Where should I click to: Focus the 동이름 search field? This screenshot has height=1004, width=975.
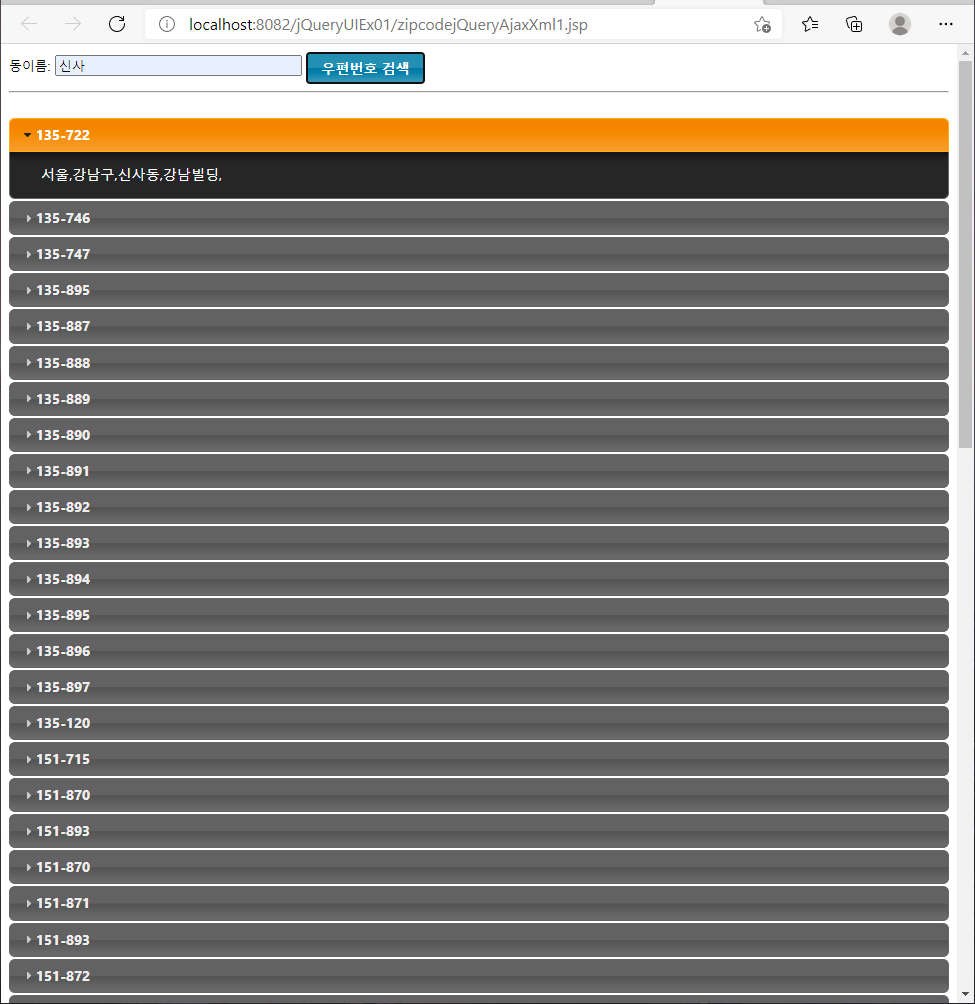[x=178, y=65]
